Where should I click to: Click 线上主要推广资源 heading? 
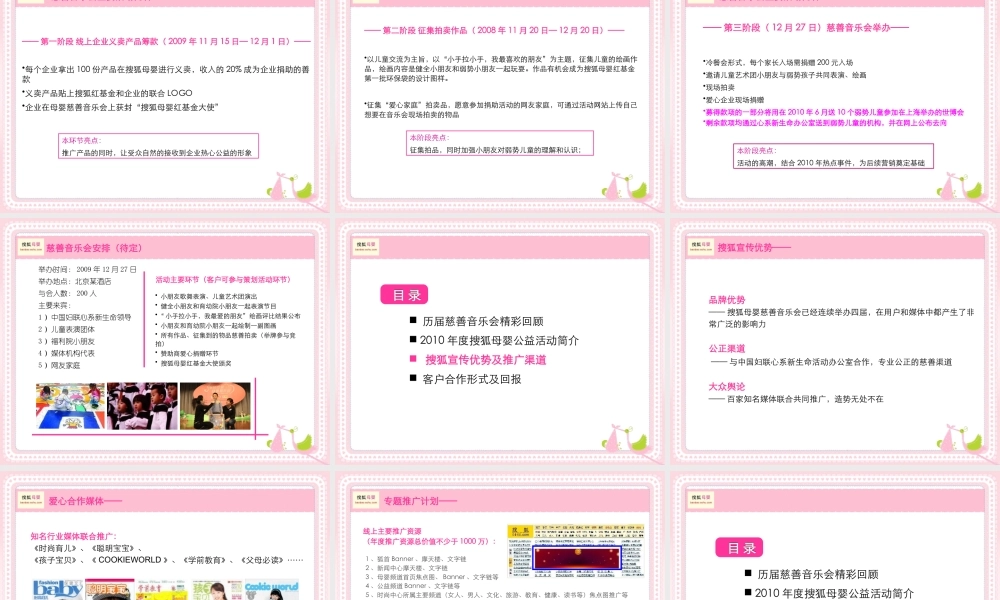(x=392, y=531)
